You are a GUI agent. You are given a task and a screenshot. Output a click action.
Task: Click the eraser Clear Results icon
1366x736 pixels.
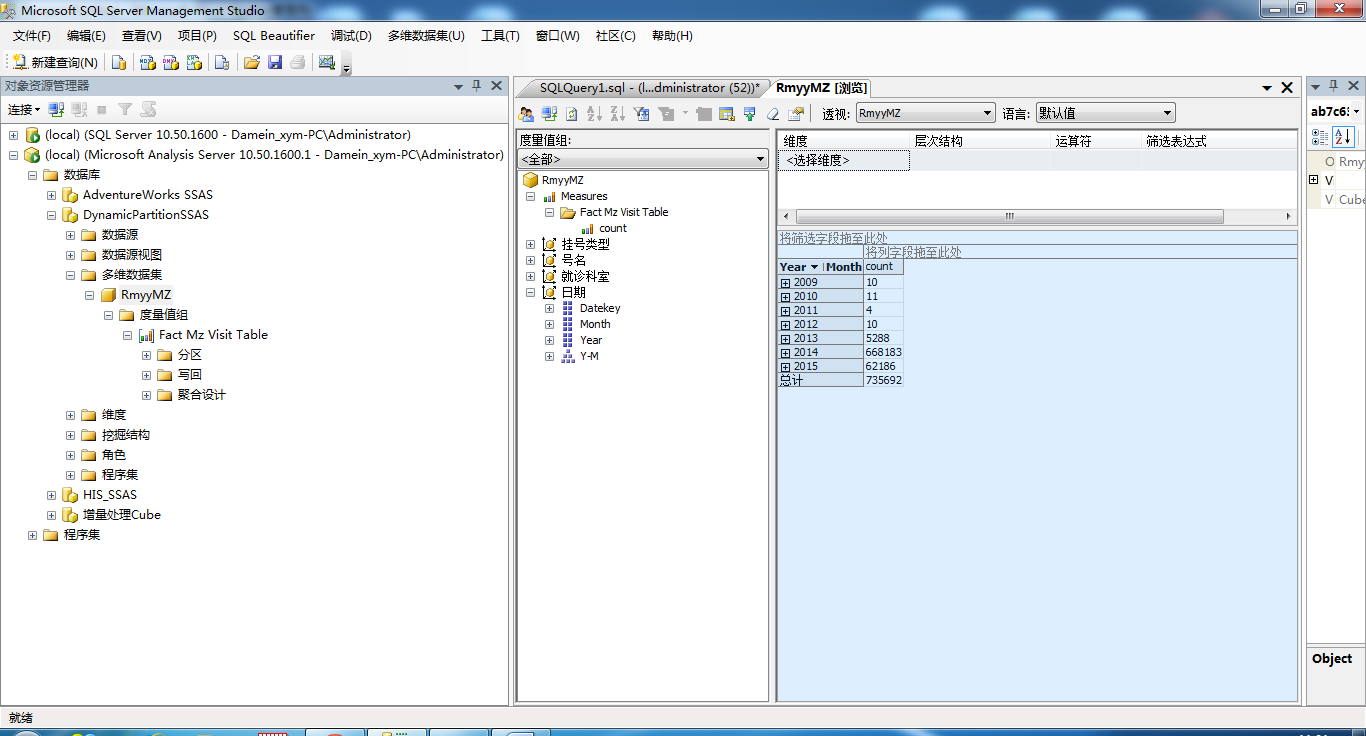click(x=773, y=113)
